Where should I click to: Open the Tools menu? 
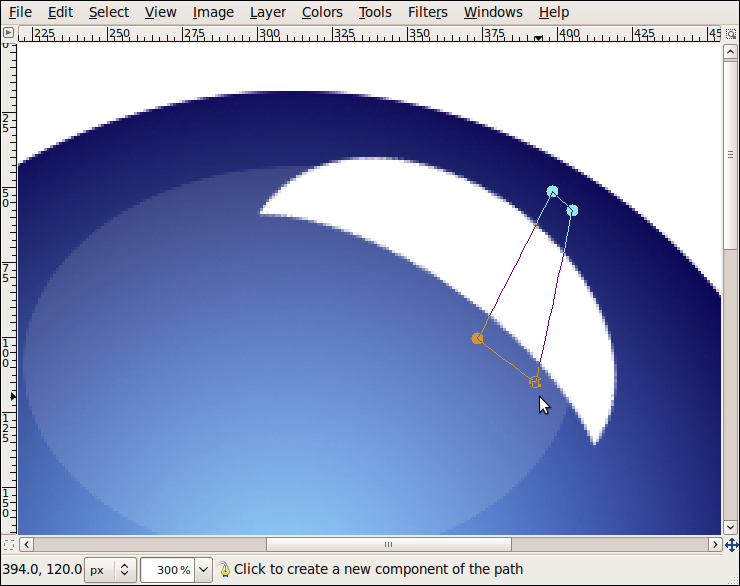click(375, 12)
